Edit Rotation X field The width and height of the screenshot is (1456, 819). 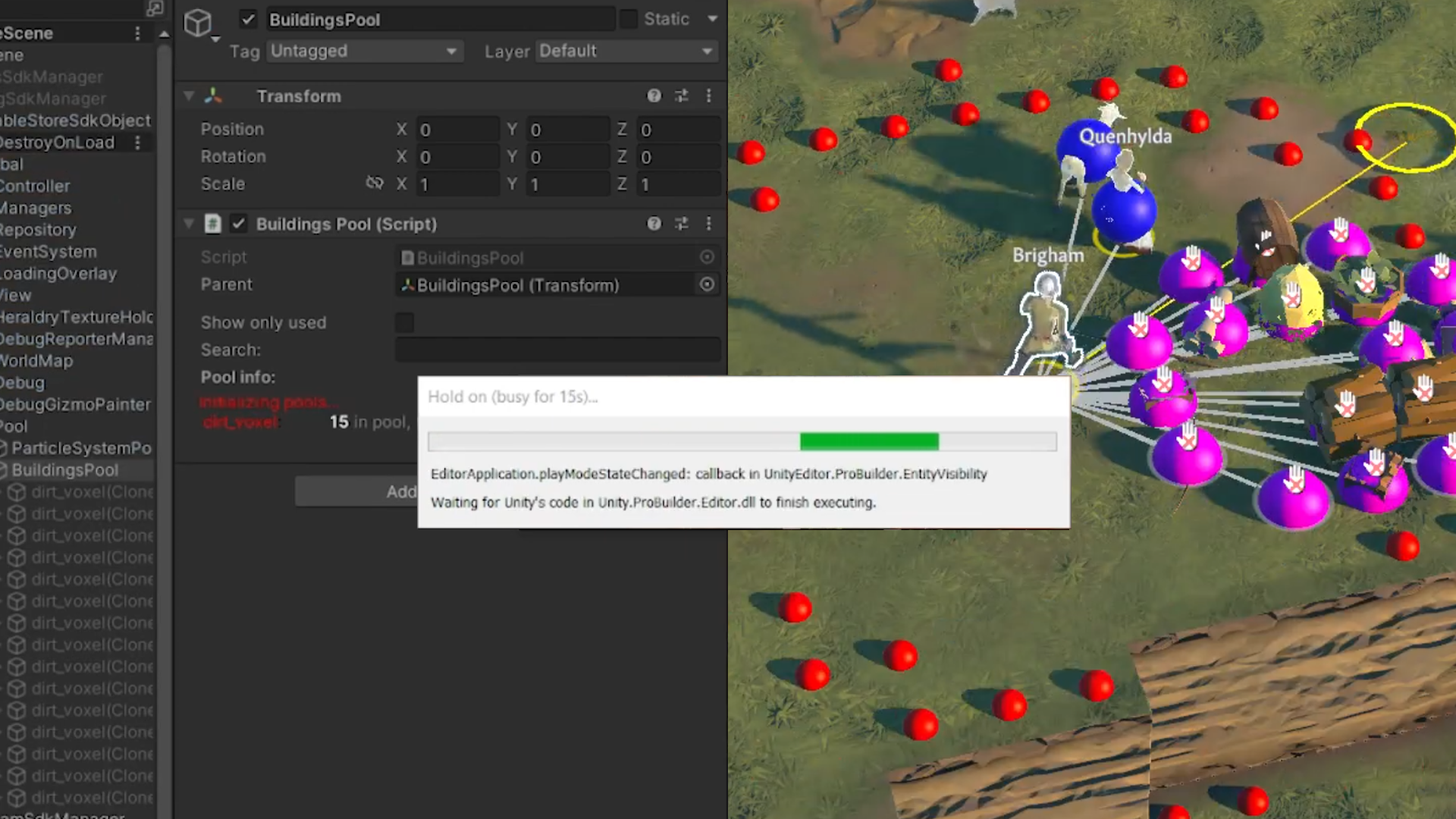click(x=457, y=157)
